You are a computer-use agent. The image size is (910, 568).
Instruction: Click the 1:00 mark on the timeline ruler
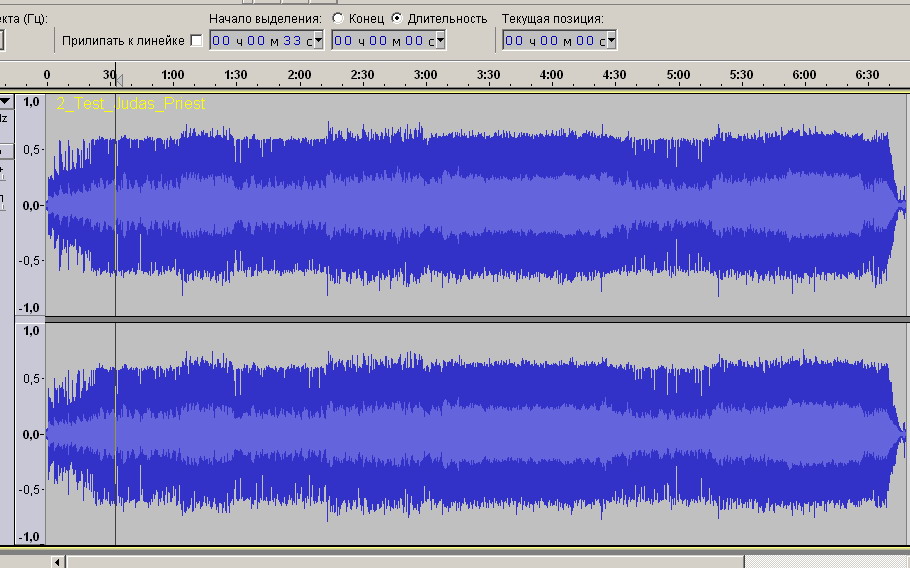pos(173,75)
